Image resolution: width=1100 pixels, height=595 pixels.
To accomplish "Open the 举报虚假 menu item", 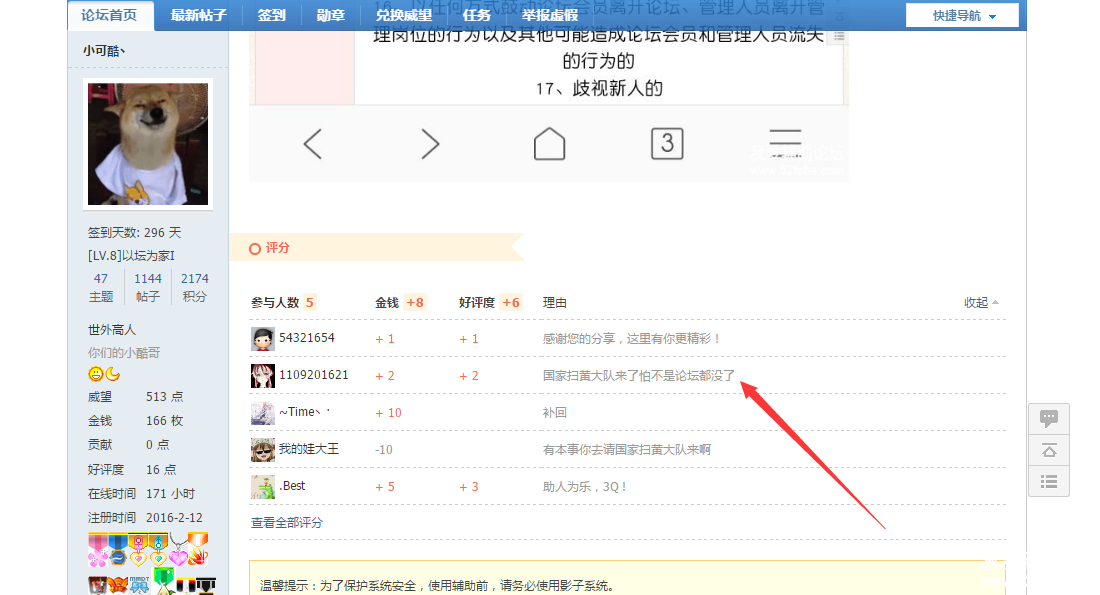I will (x=549, y=15).
